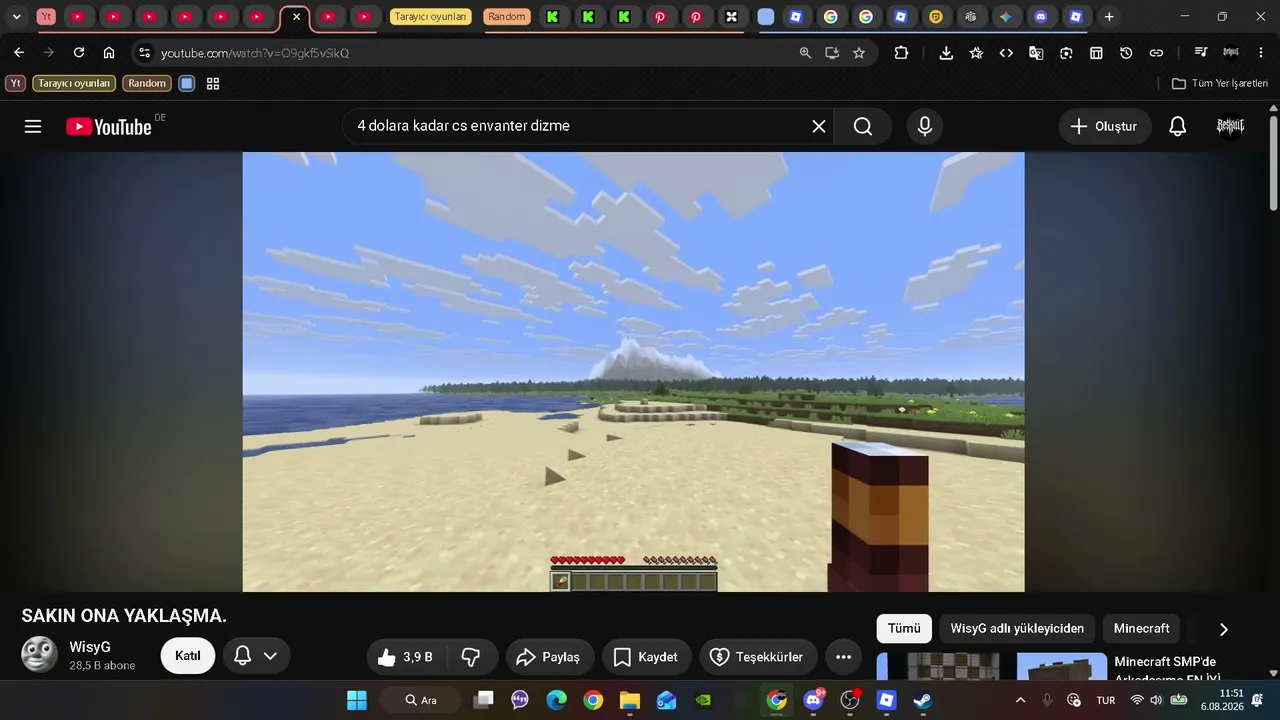The height and width of the screenshot is (720, 1280).
Task: Open Steam from the taskbar
Action: click(x=923, y=700)
